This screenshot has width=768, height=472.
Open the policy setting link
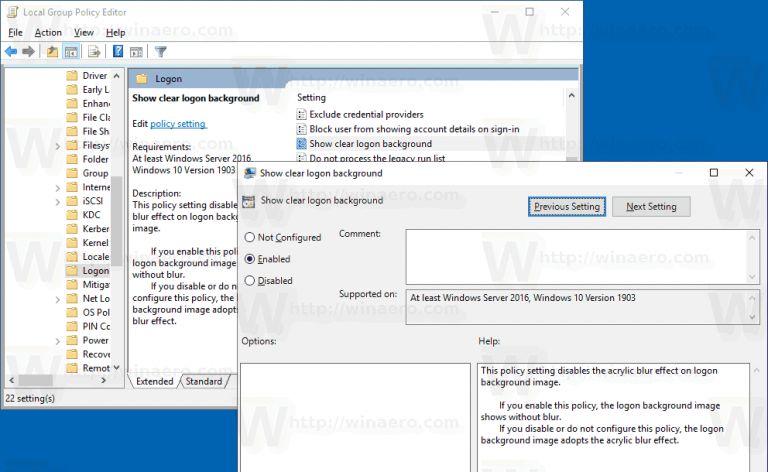[178, 124]
